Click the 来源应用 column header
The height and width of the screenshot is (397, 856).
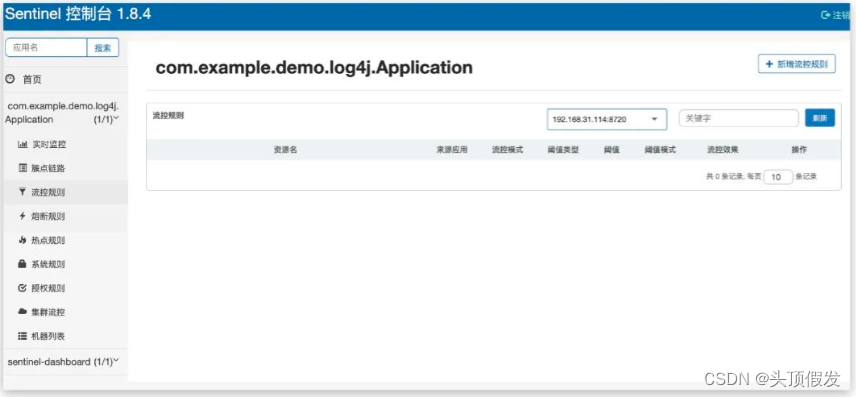(452, 150)
